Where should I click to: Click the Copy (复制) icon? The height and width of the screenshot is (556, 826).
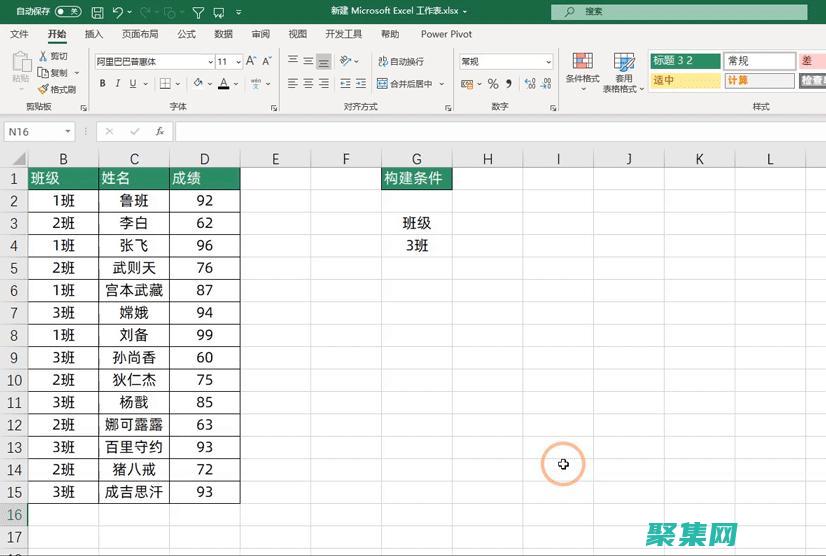43,73
